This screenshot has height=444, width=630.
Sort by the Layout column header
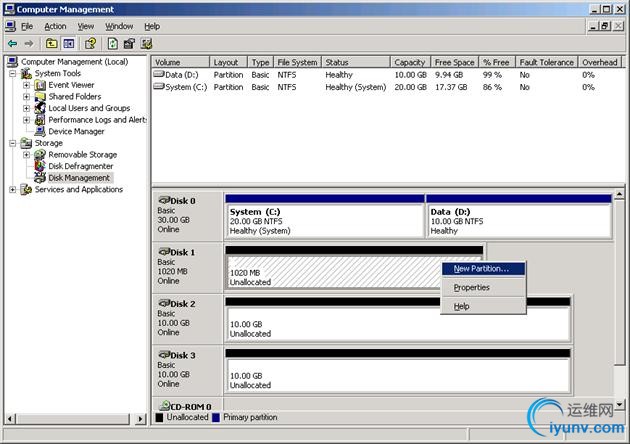click(x=228, y=62)
